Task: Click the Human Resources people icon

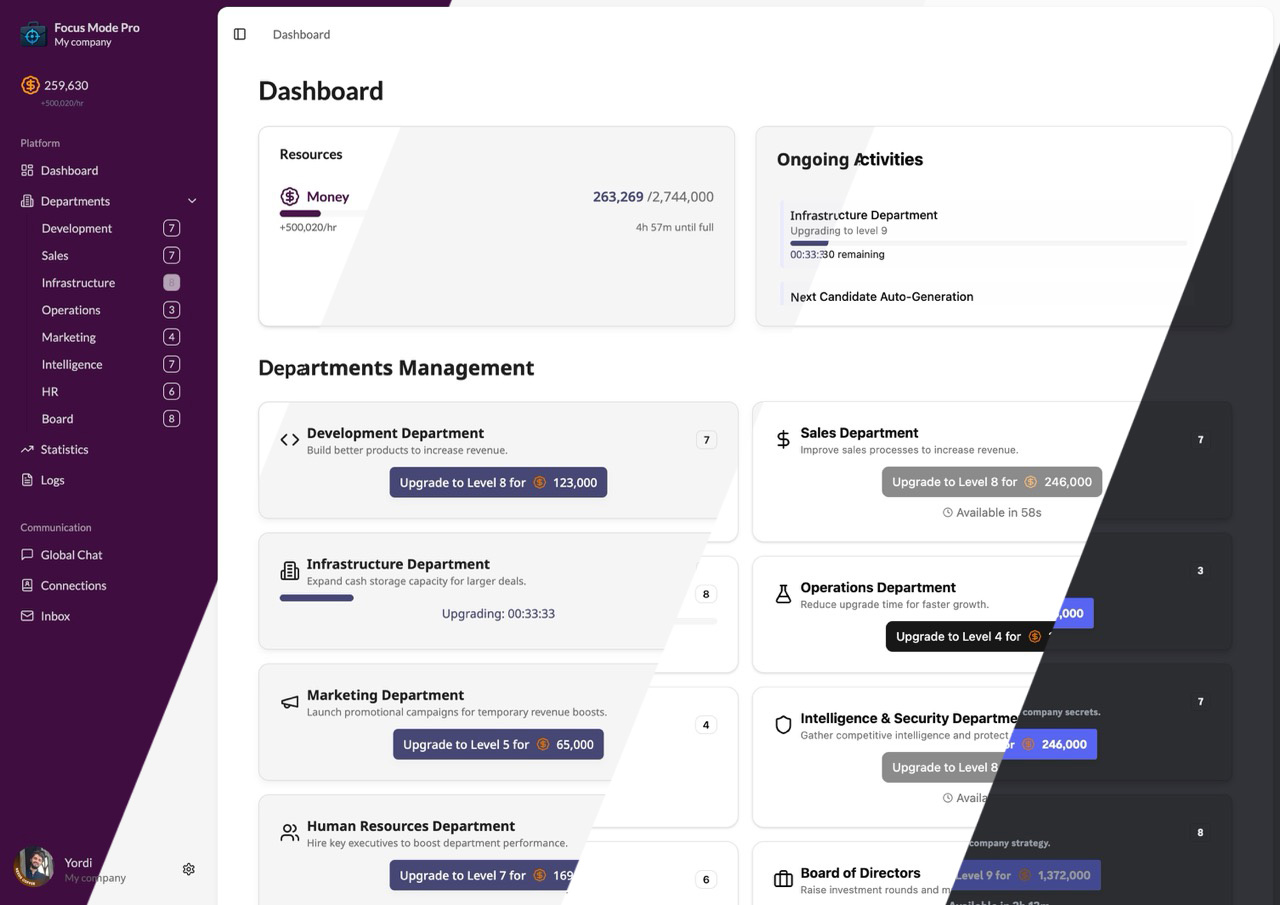Action: coord(289,833)
